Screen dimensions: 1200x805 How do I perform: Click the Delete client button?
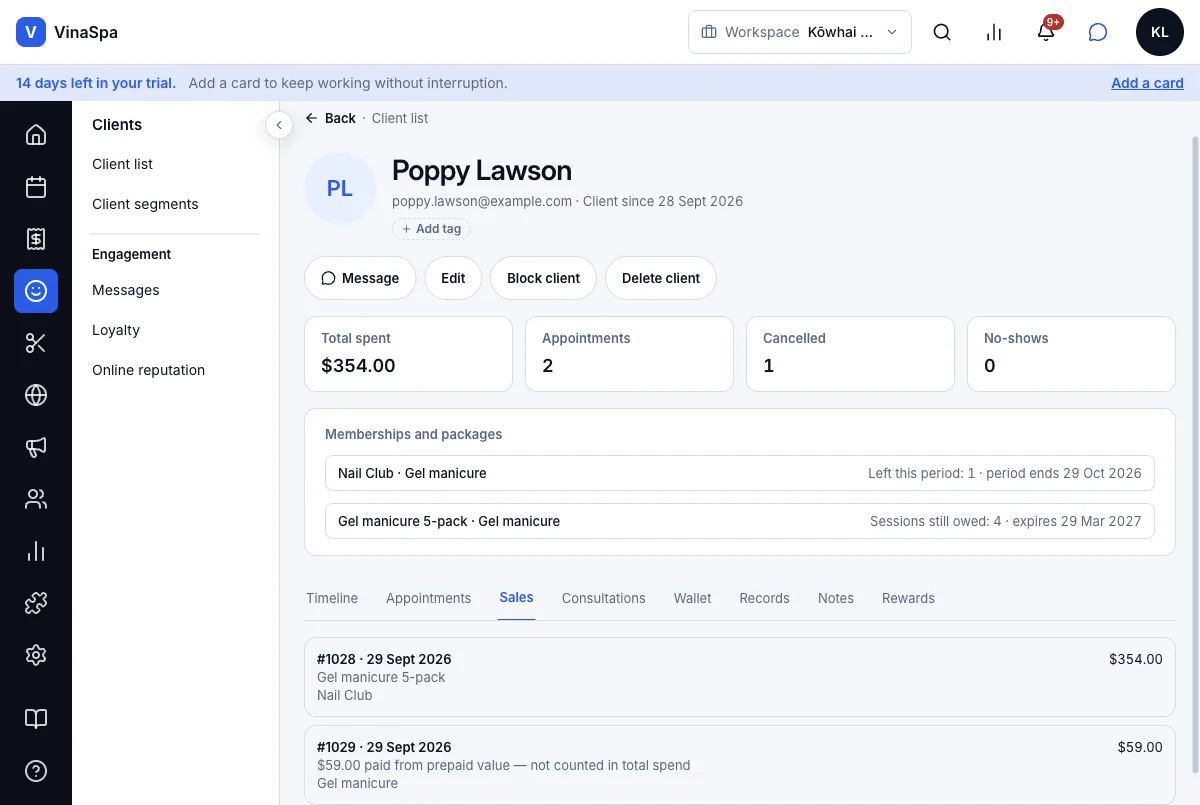pos(661,278)
